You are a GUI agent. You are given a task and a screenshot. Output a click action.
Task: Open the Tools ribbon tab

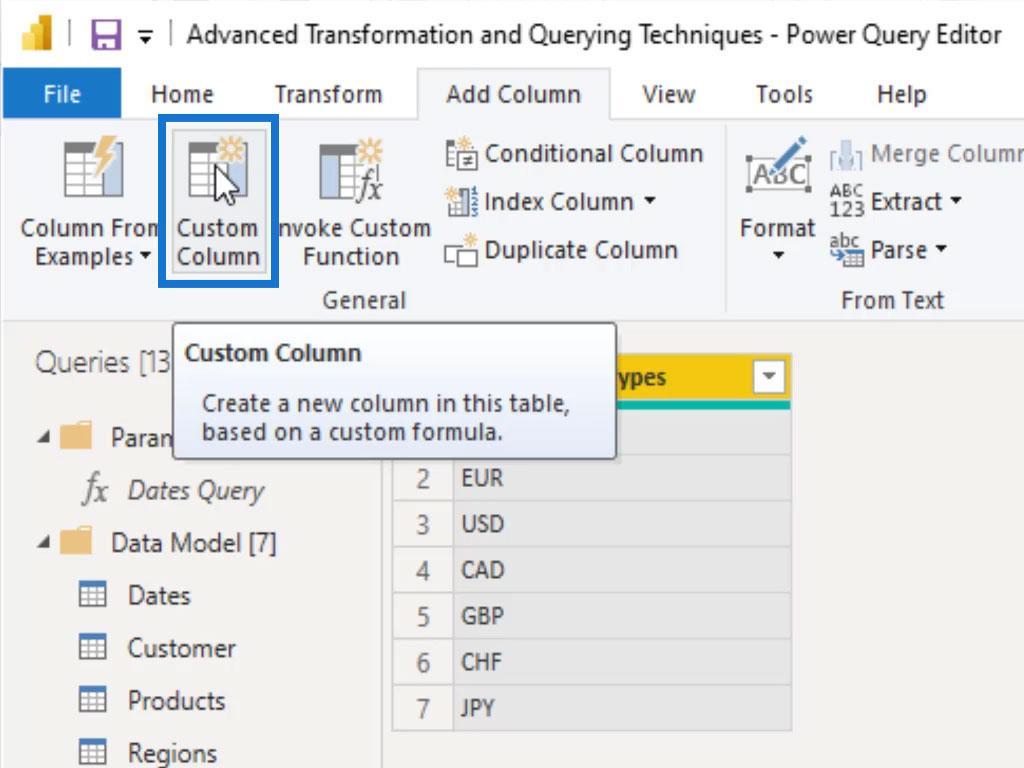(784, 94)
